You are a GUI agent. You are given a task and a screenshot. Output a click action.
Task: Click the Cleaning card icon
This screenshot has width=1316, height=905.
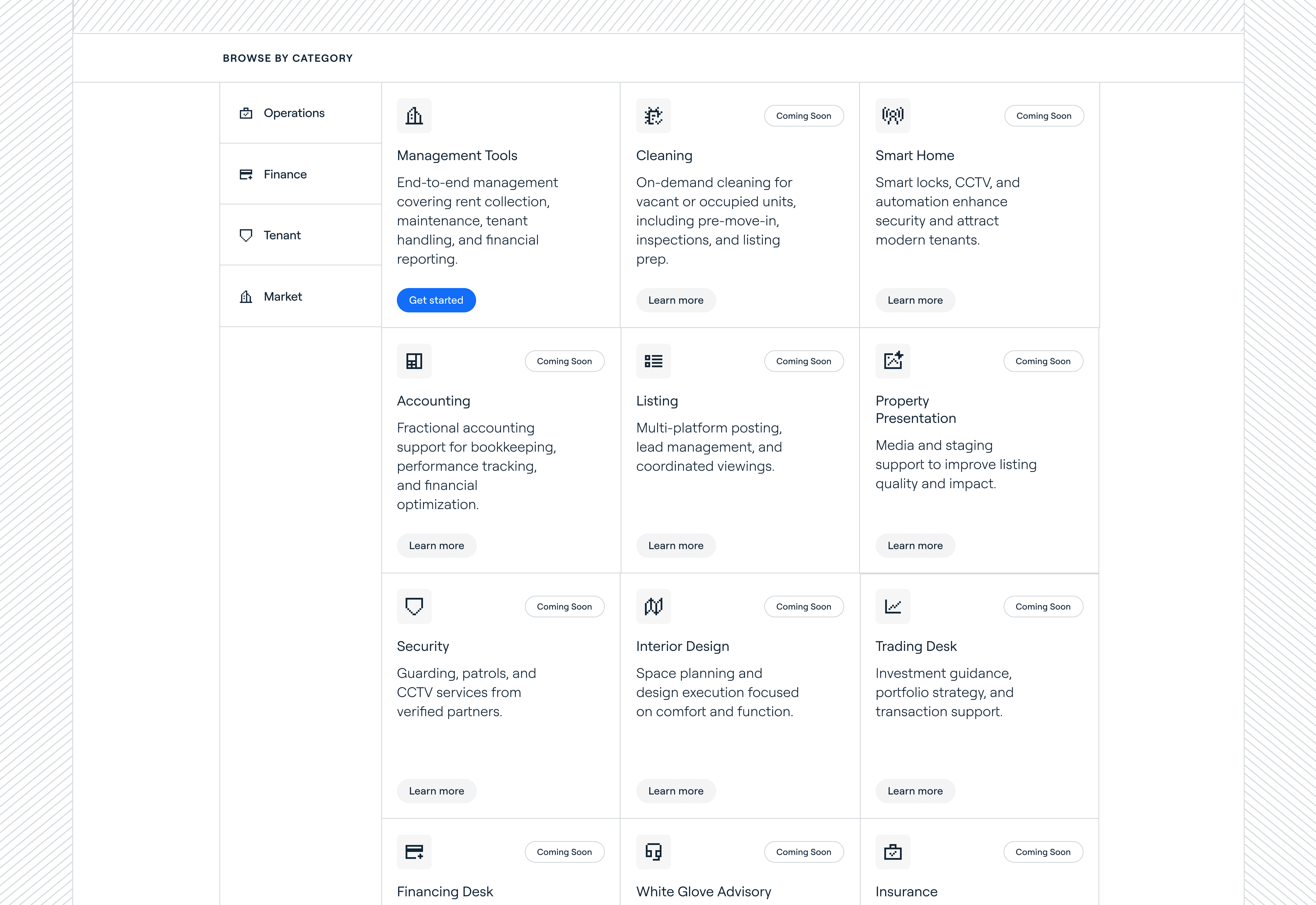653,116
